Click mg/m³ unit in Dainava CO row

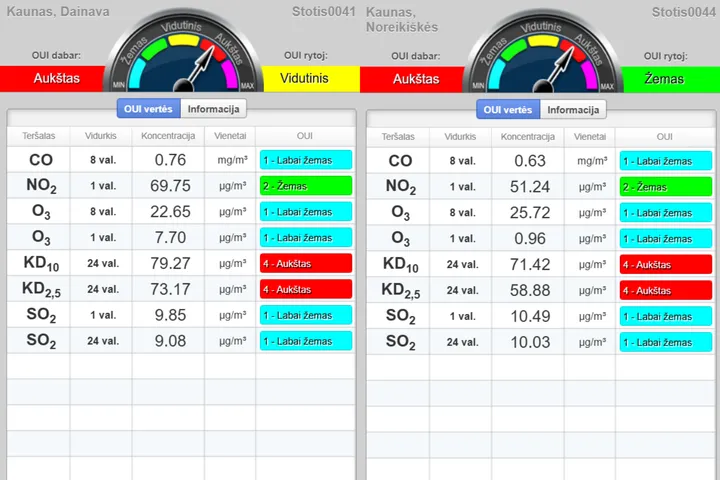coord(232,160)
